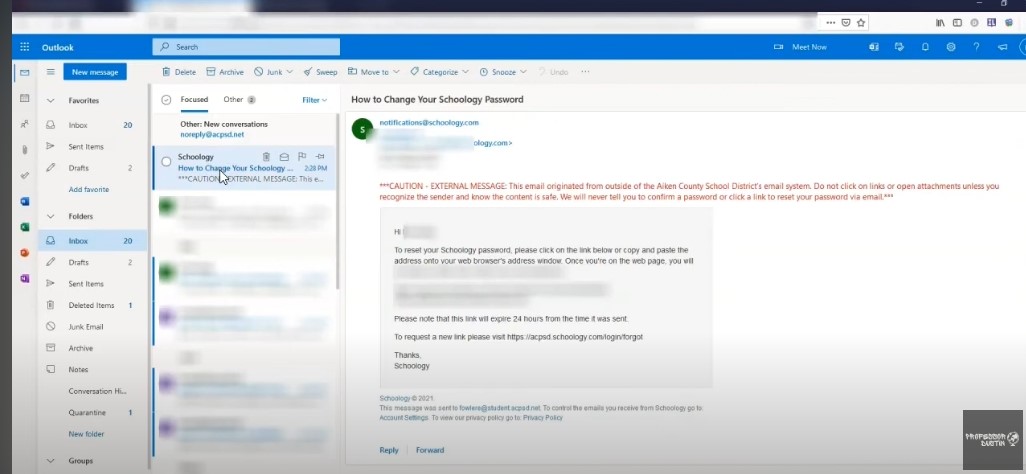The height and width of the screenshot is (474, 1026).
Task: Click the notifications@schoology.com sender address
Action: pos(429,122)
